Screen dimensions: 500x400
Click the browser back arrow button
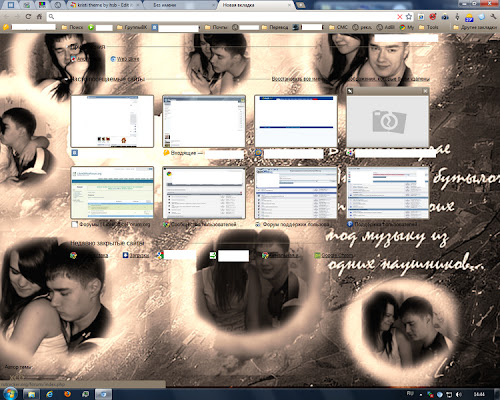coord(6,17)
